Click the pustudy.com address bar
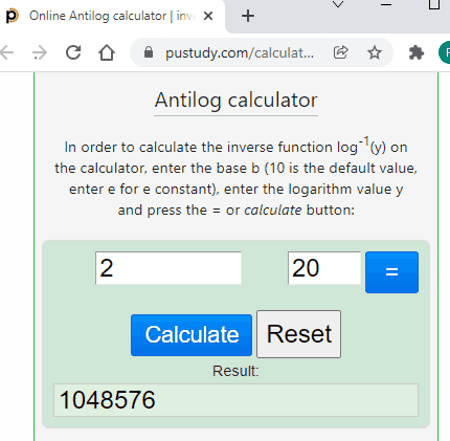The image size is (450, 441). tap(239, 53)
